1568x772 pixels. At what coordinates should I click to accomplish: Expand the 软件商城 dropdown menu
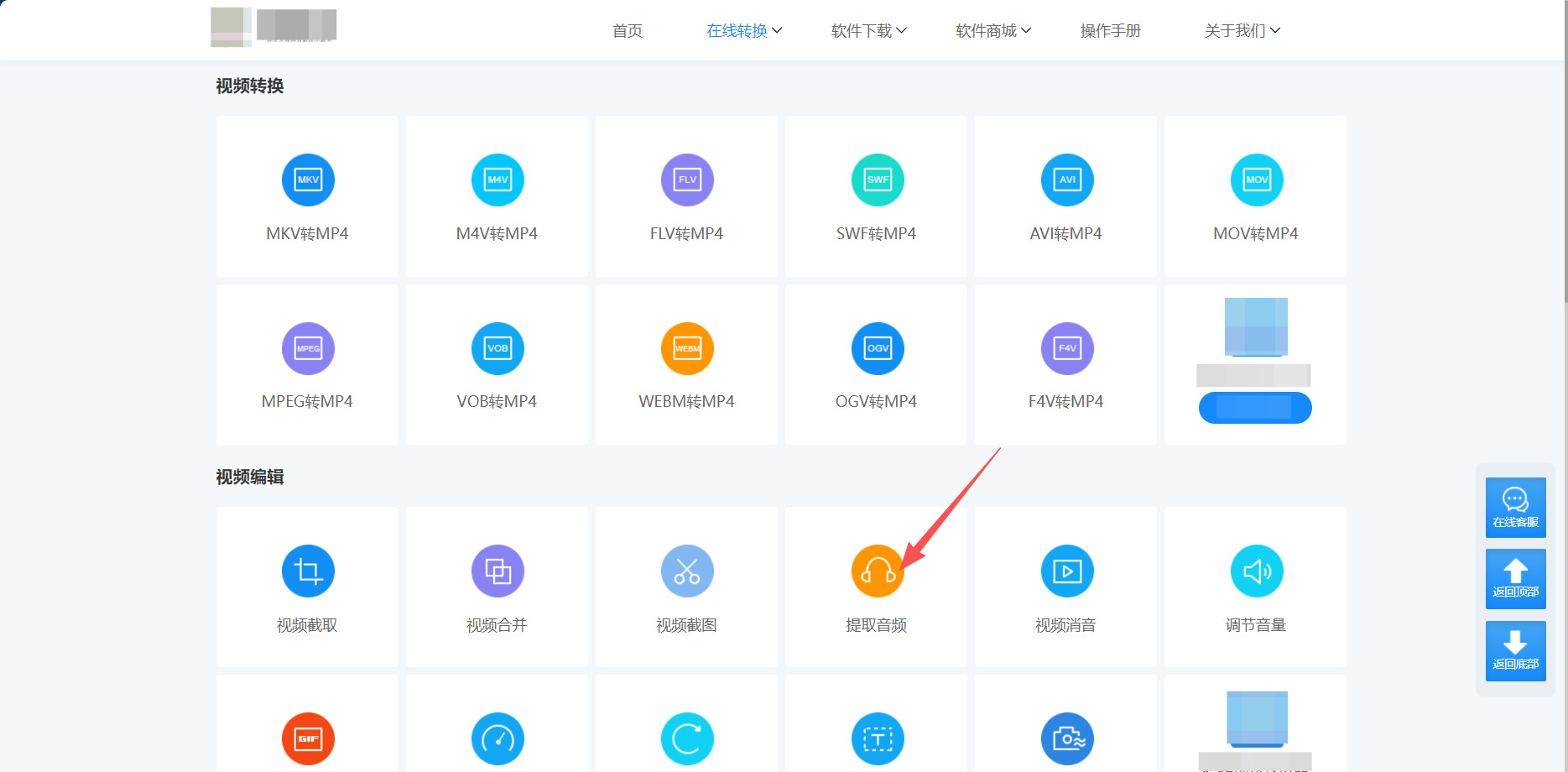(993, 31)
